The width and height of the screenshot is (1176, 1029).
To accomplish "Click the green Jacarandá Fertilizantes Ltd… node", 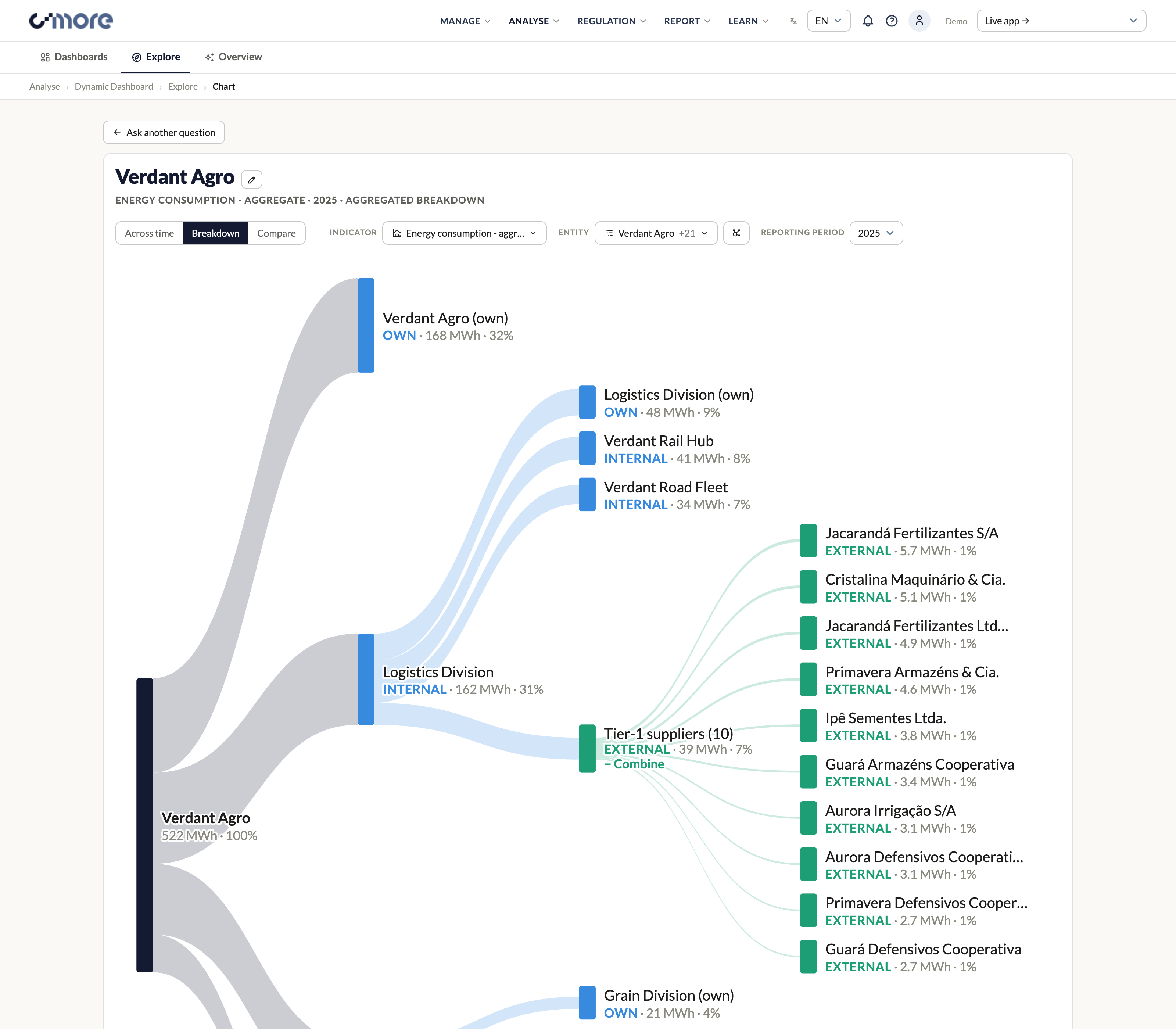I will point(808,633).
